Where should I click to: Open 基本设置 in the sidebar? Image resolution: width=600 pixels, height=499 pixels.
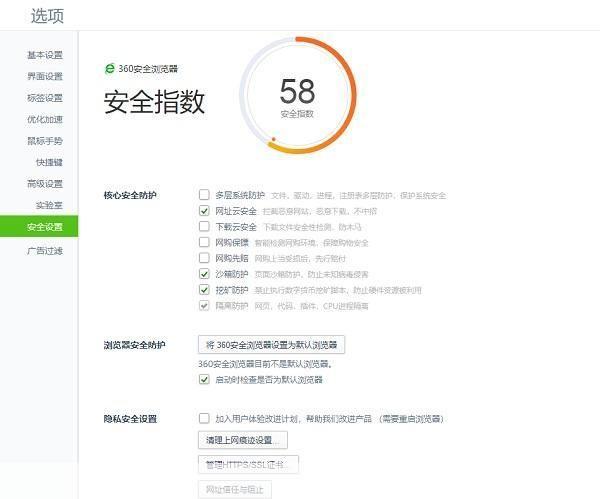[x=45, y=55]
